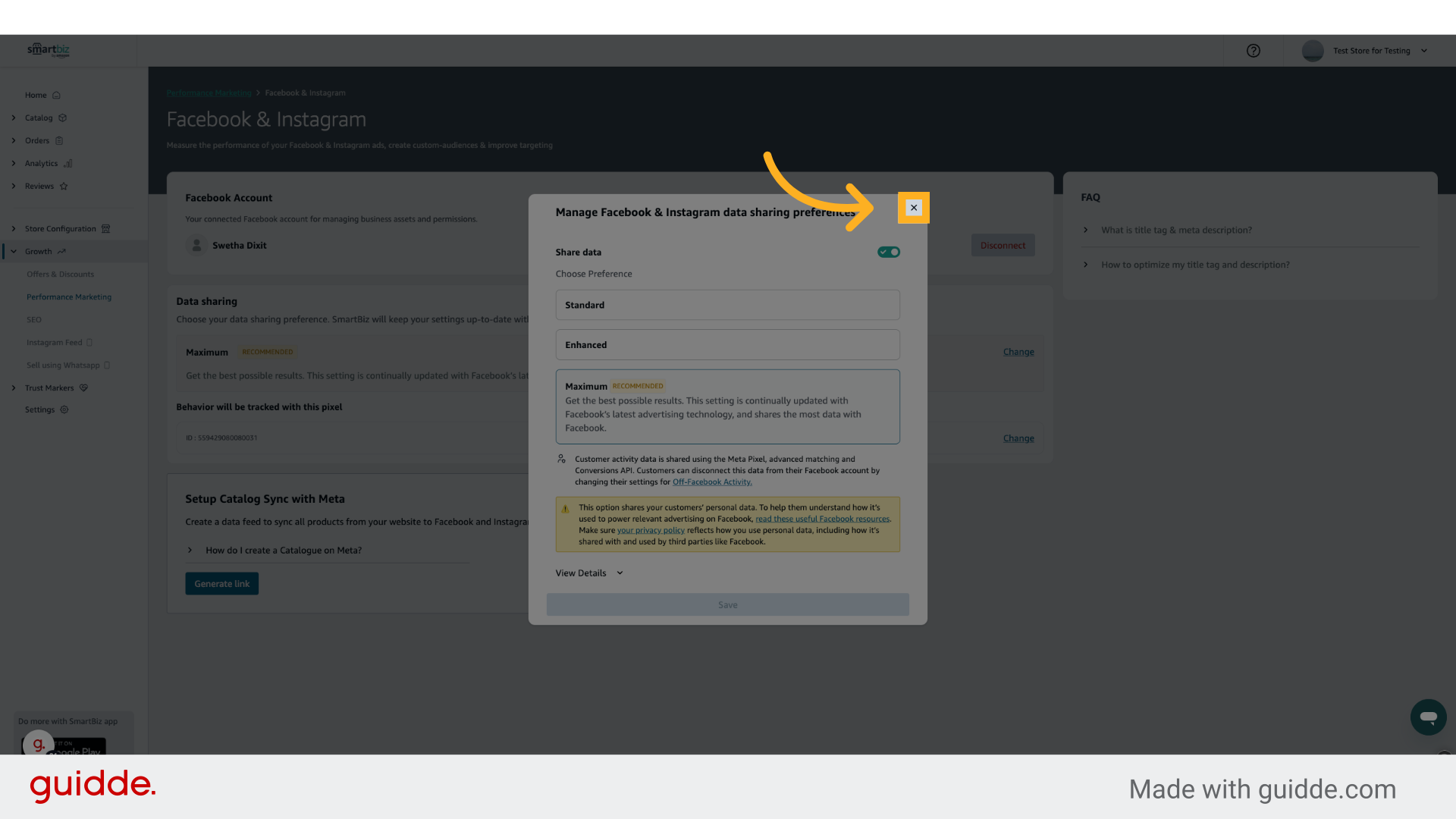
Task: Open the Off-Facebook Activity link
Action: 712,482
